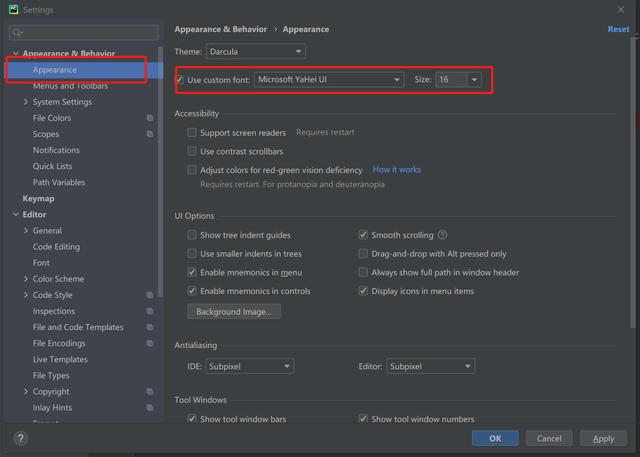Expand the General node under Editor
Viewport: 640px width, 457px height.
tap(26, 231)
